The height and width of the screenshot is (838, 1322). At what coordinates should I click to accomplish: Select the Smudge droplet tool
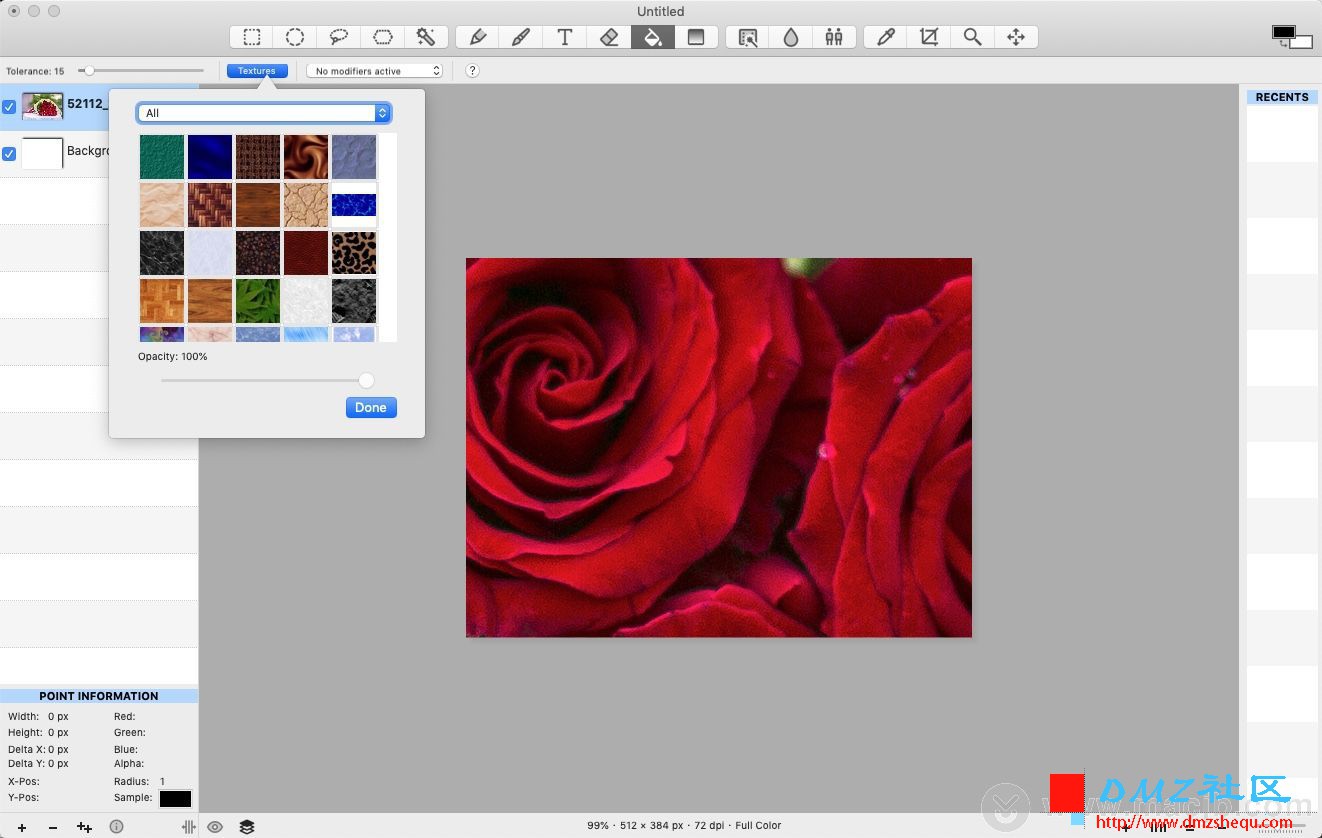791,37
